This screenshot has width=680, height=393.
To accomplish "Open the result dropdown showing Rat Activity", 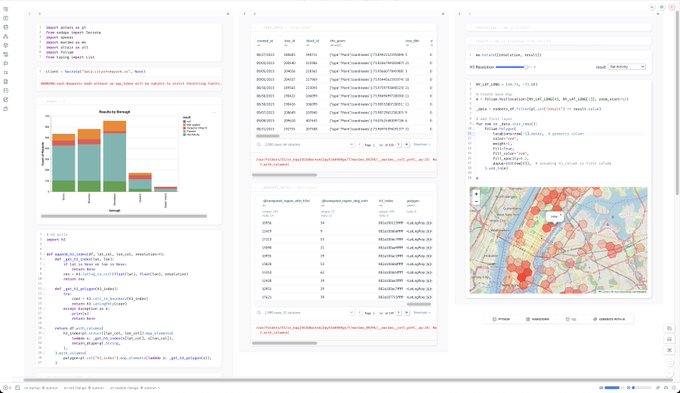I will tap(627, 67).
